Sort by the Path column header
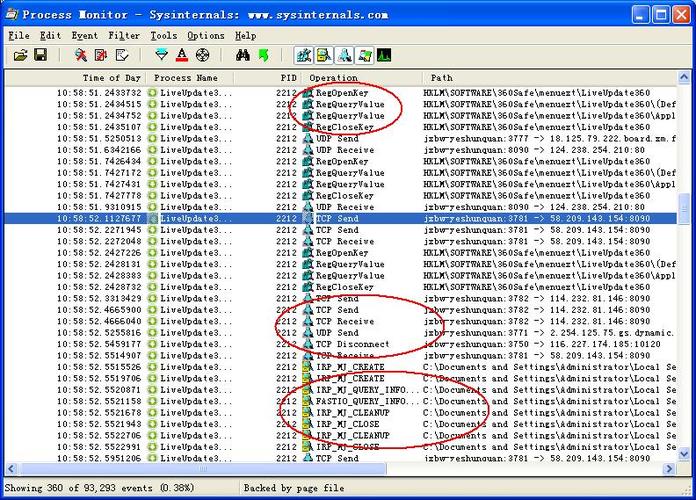696x500 pixels. [x=550, y=78]
